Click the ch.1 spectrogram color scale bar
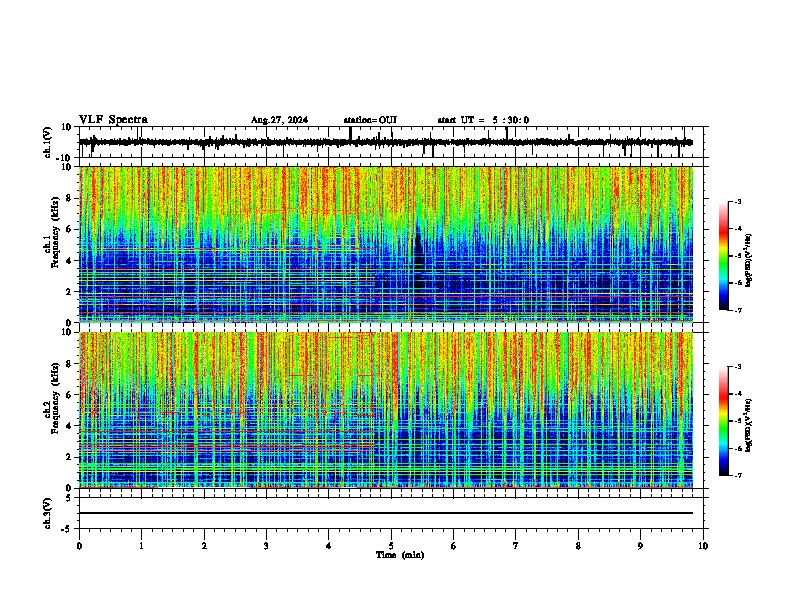 (724, 256)
